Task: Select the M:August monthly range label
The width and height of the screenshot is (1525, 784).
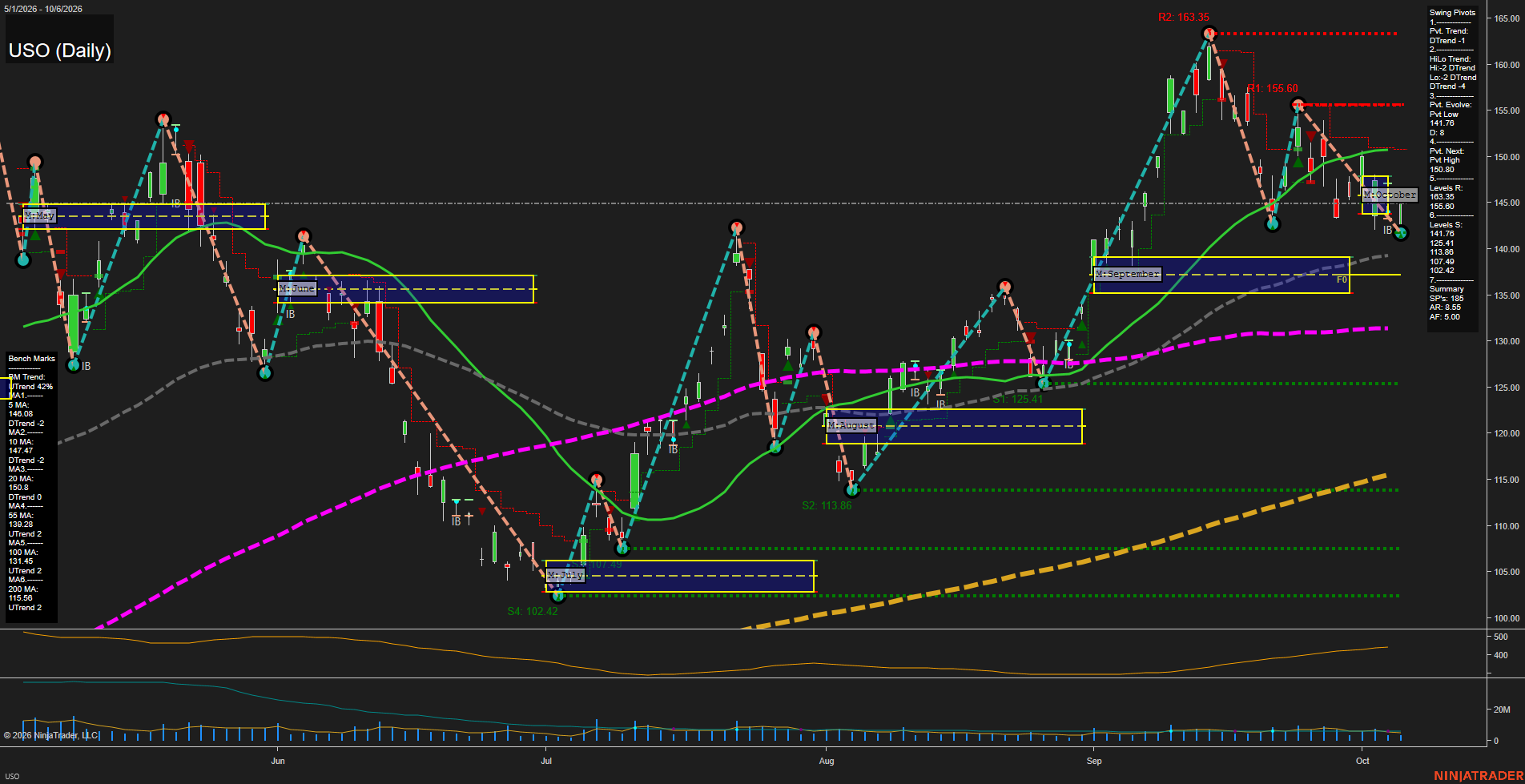Action: pos(851,425)
